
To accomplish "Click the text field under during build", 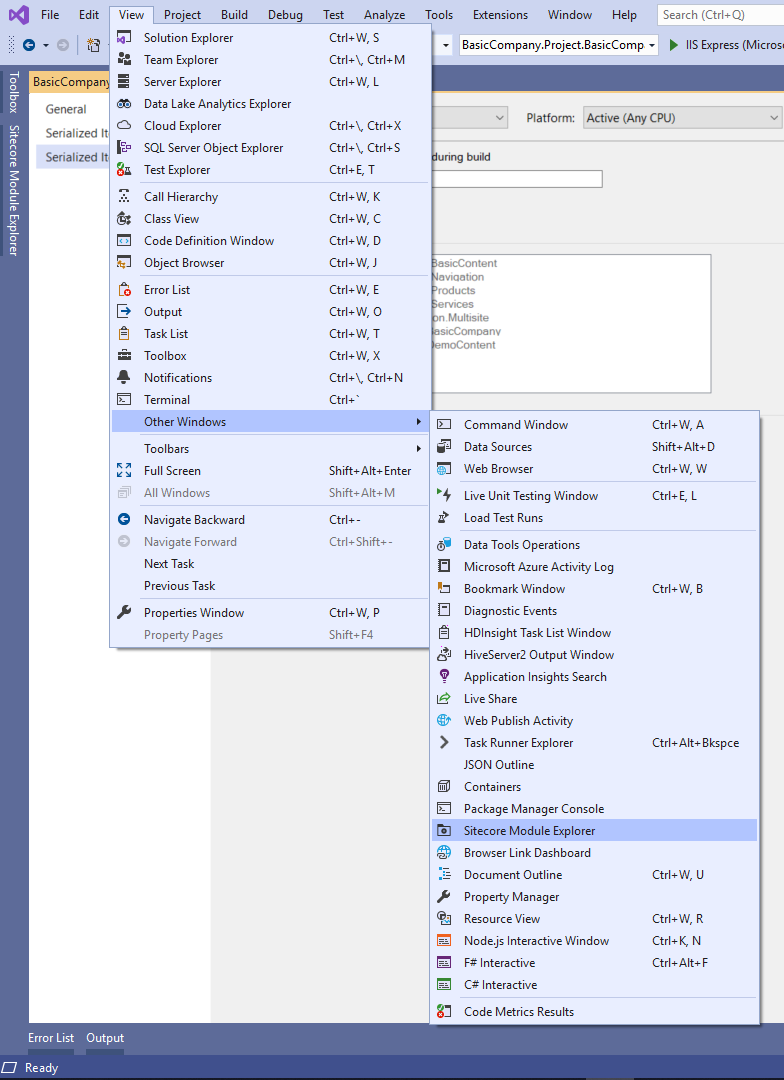I will click(x=517, y=179).
